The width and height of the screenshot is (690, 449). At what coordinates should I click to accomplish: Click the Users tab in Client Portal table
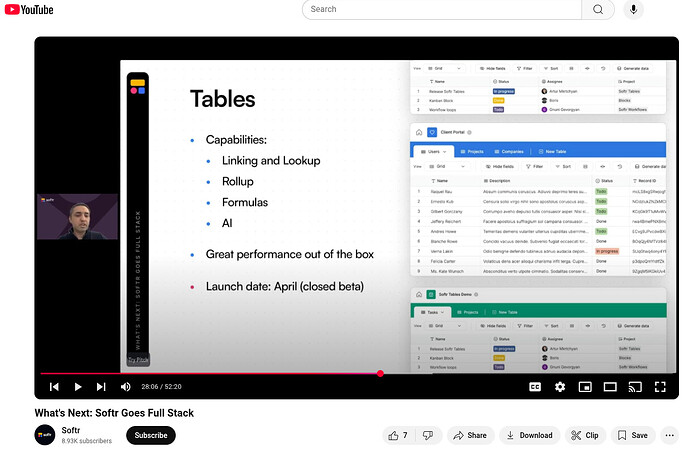433,151
